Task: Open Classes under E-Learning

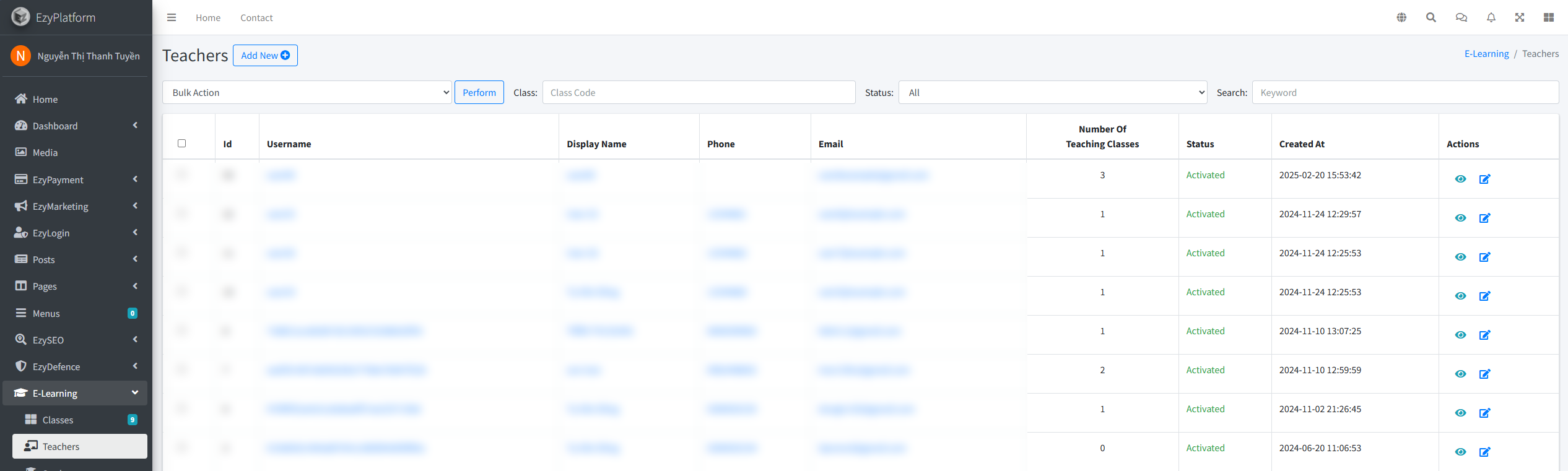Action: tap(80, 420)
